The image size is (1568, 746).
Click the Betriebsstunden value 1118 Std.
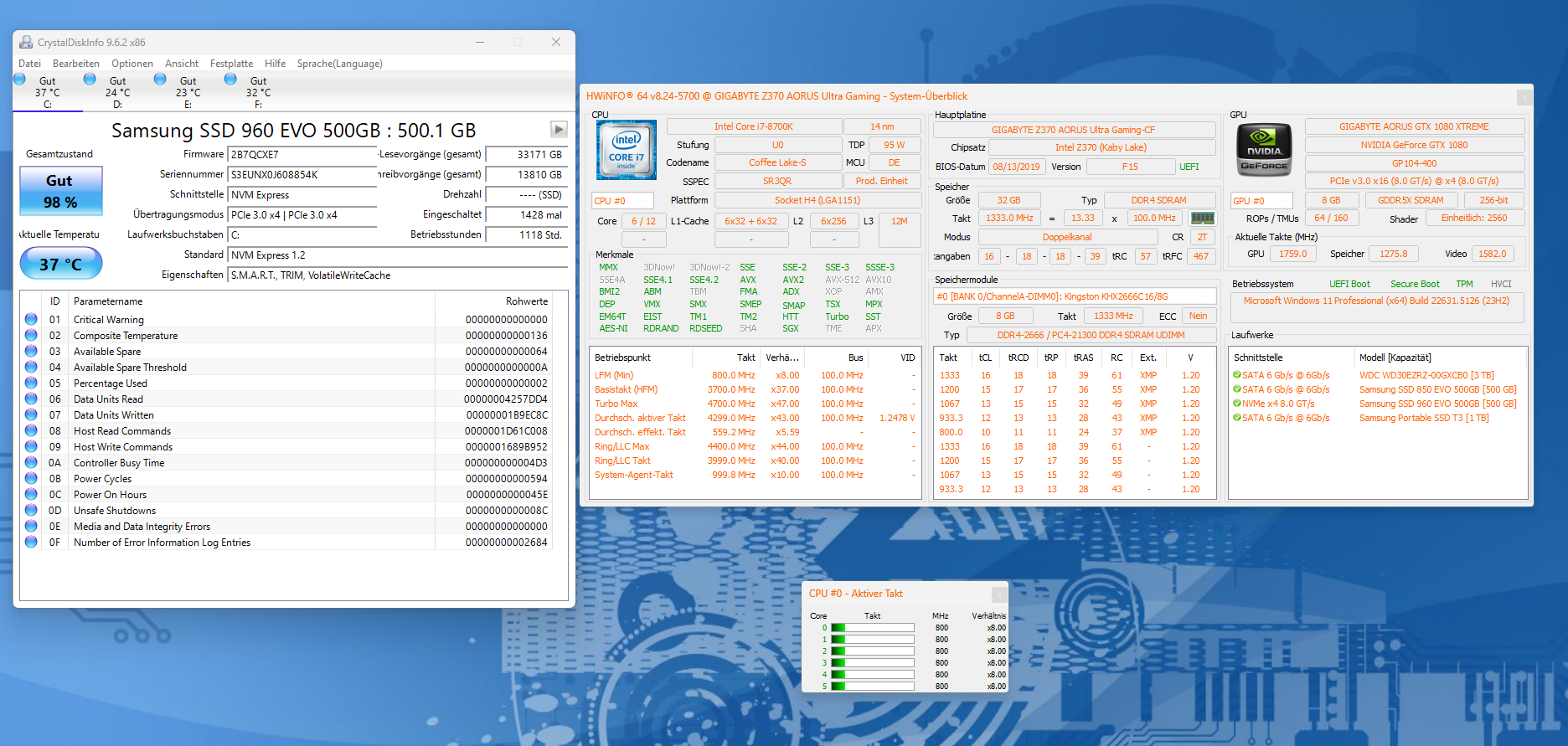click(527, 235)
